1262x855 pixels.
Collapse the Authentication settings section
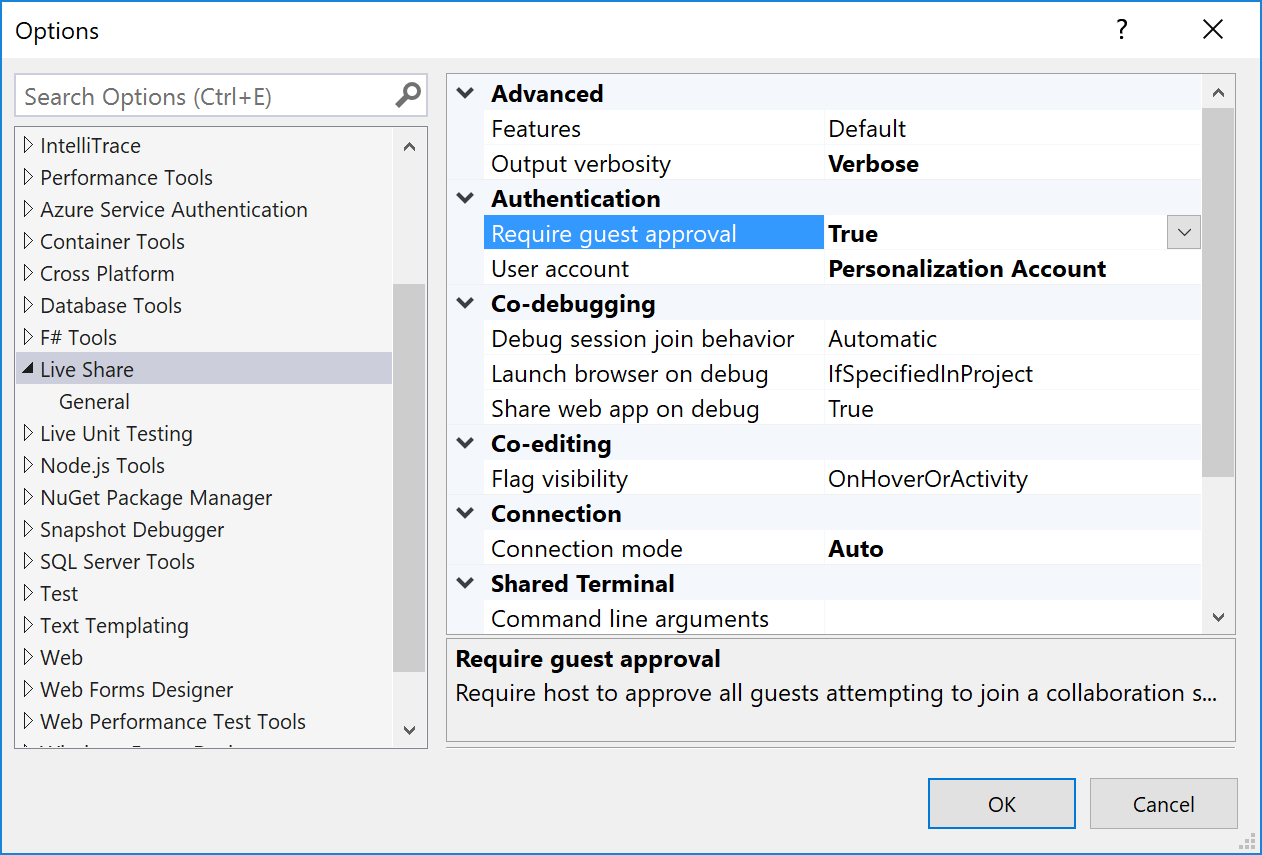[x=464, y=197]
